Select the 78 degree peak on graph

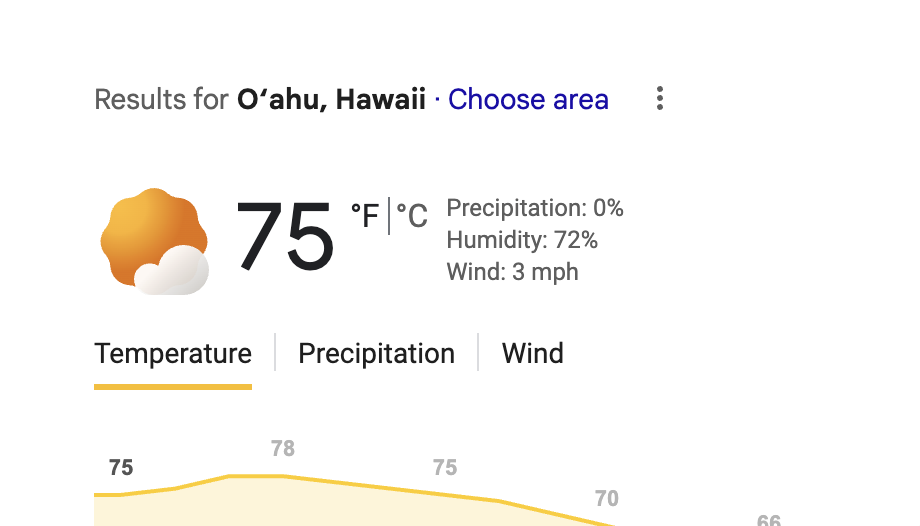(283, 449)
